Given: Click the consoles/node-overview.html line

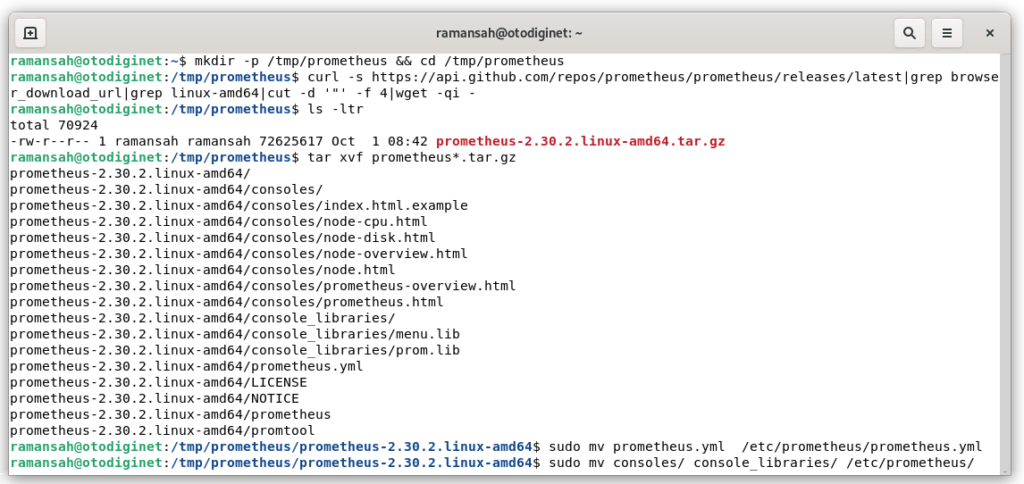Looking at the screenshot, I should pos(239,254).
